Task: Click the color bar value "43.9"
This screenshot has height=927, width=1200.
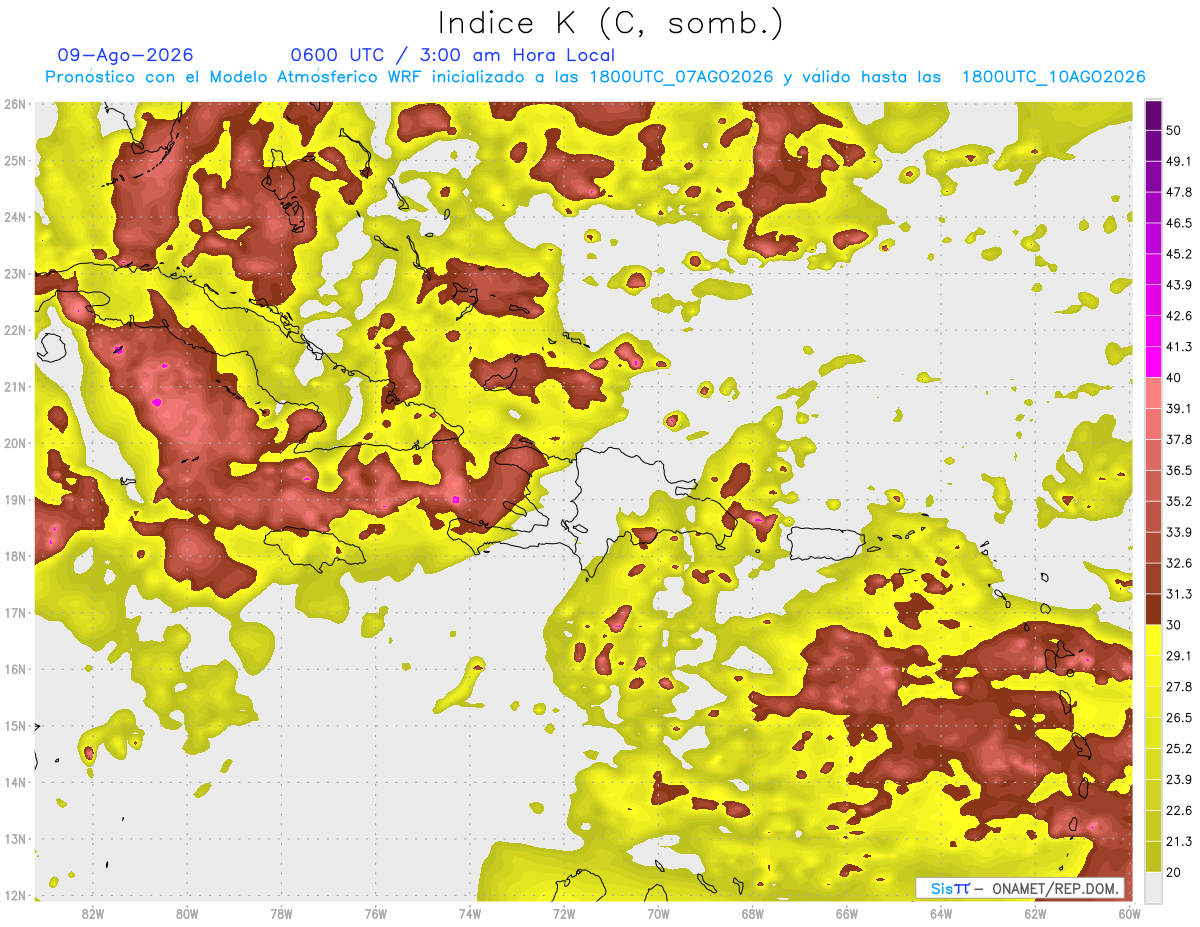Action: 1179,285
